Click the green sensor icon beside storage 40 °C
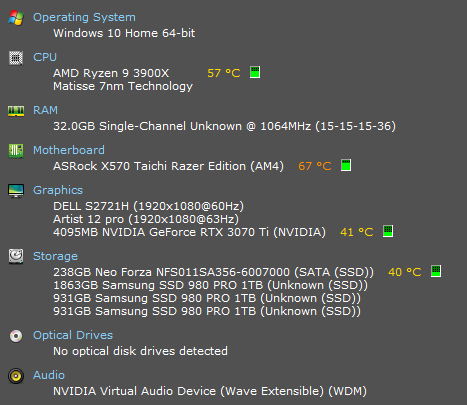 pyautogui.click(x=436, y=271)
